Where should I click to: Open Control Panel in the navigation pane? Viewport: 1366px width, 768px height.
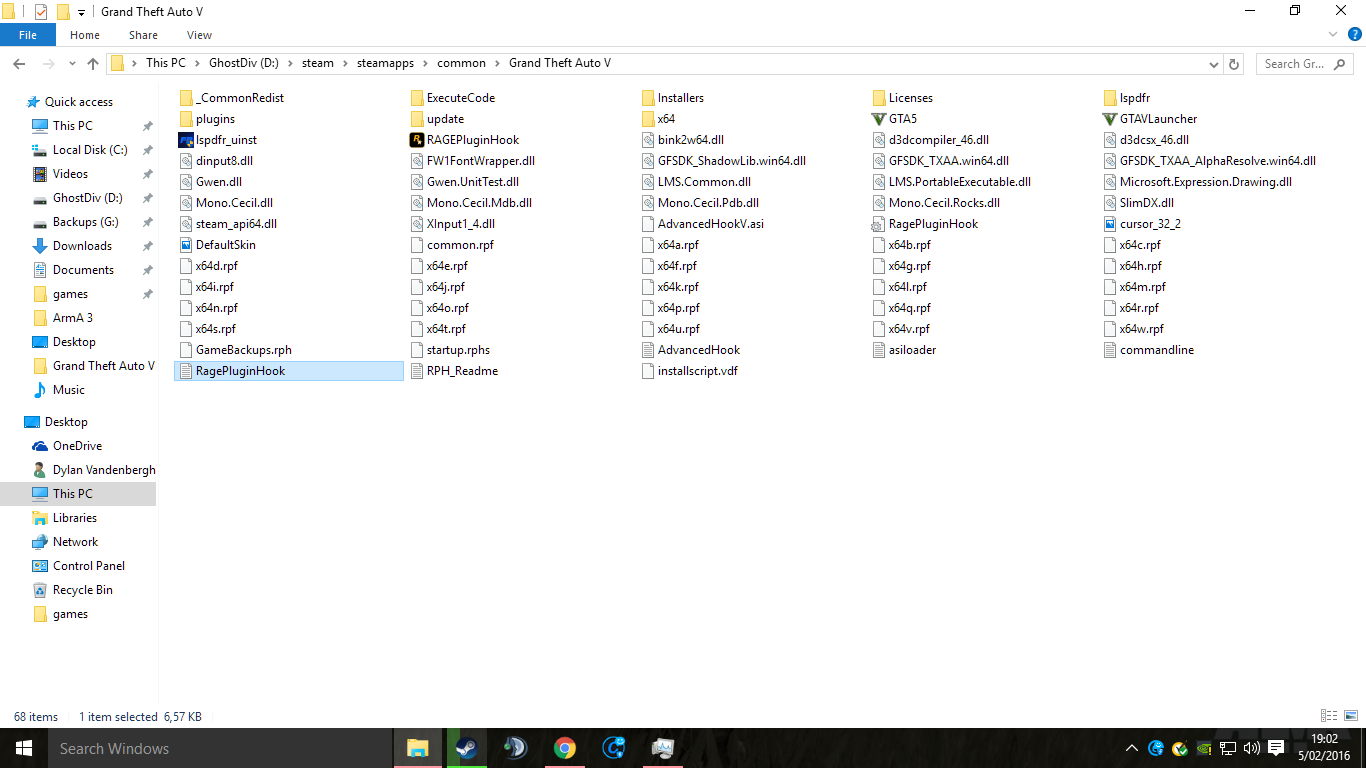89,566
